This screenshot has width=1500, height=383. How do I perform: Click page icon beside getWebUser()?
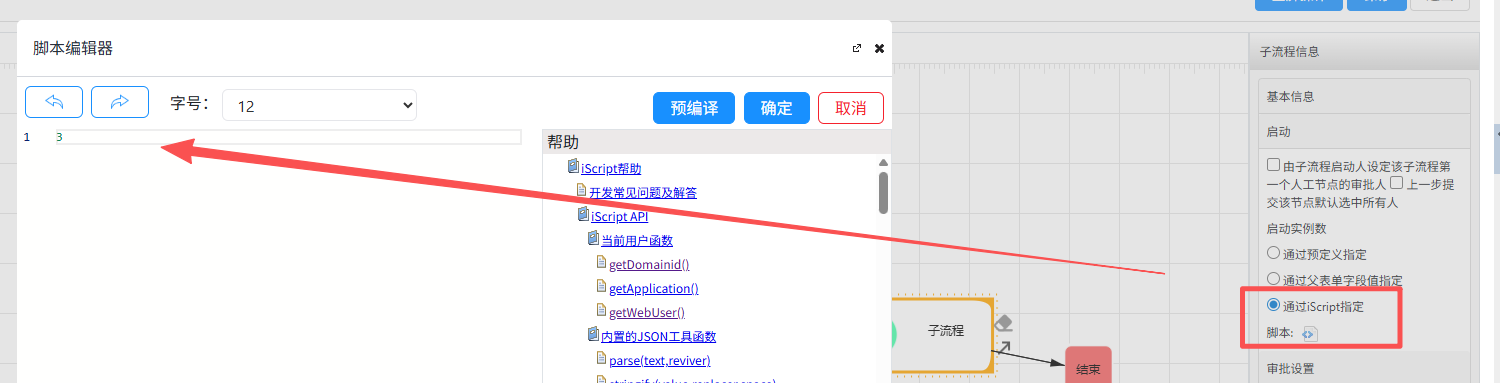(601, 311)
